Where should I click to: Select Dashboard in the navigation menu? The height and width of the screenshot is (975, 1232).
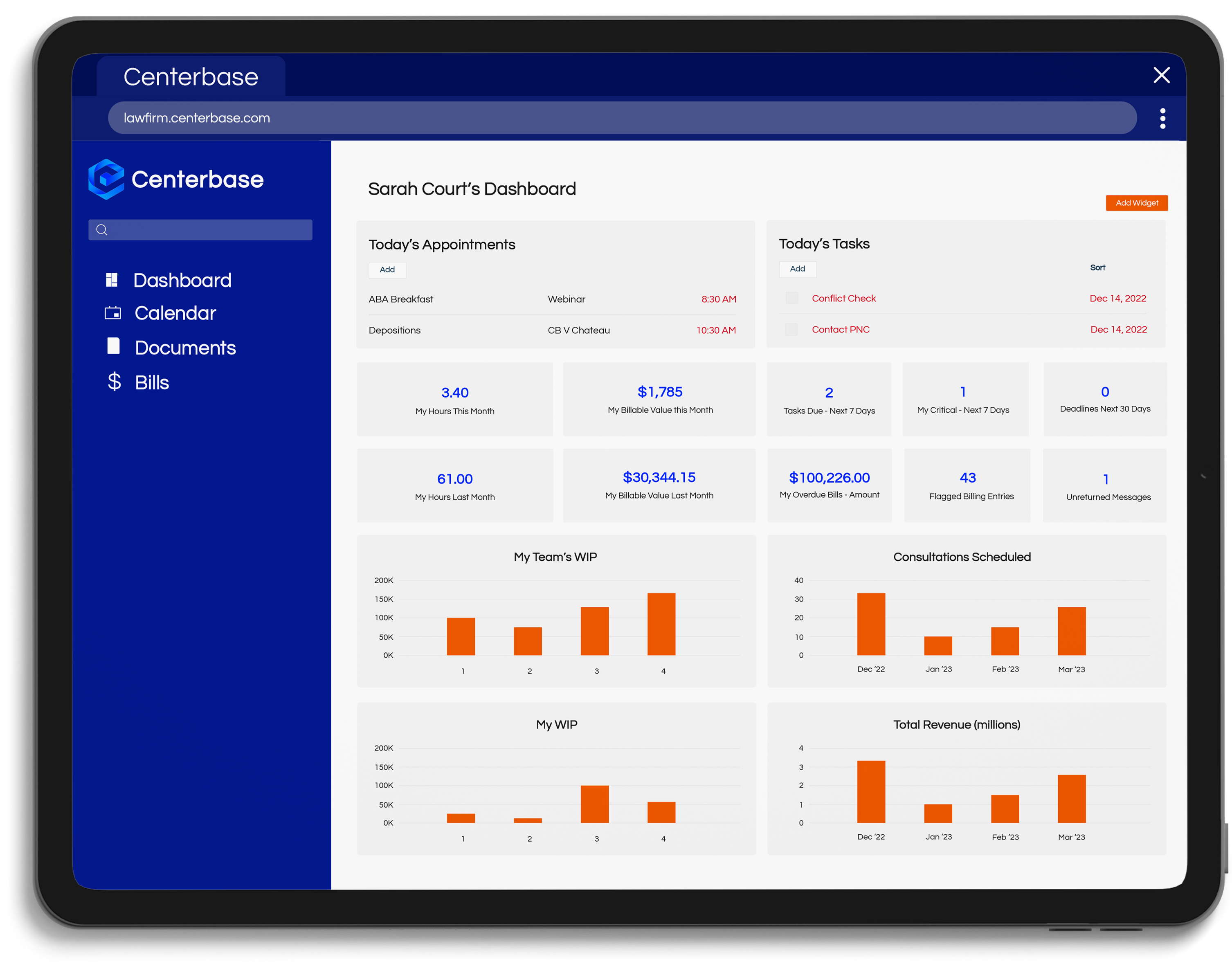point(182,280)
